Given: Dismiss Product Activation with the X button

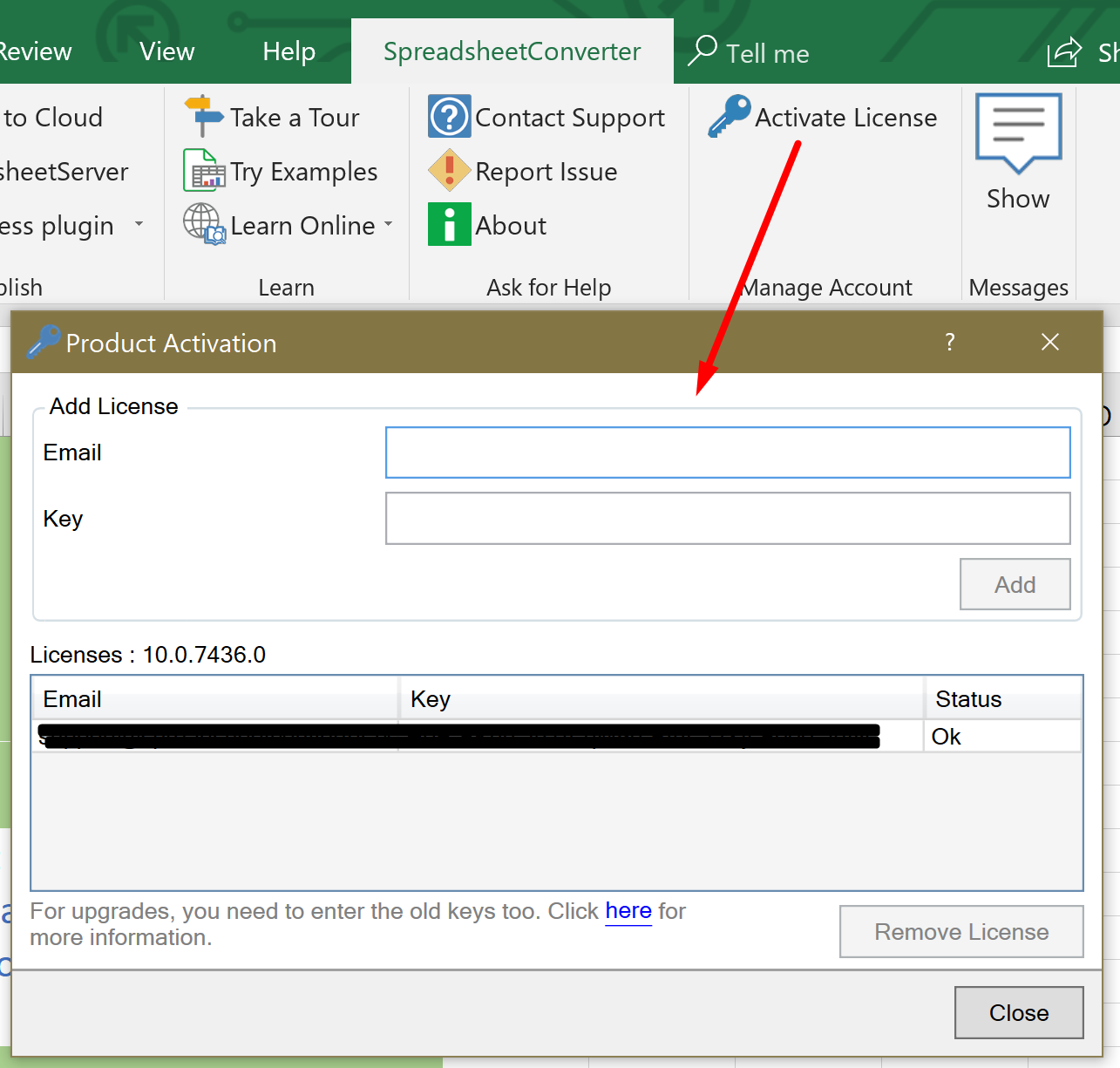Looking at the screenshot, I should coord(1050,342).
